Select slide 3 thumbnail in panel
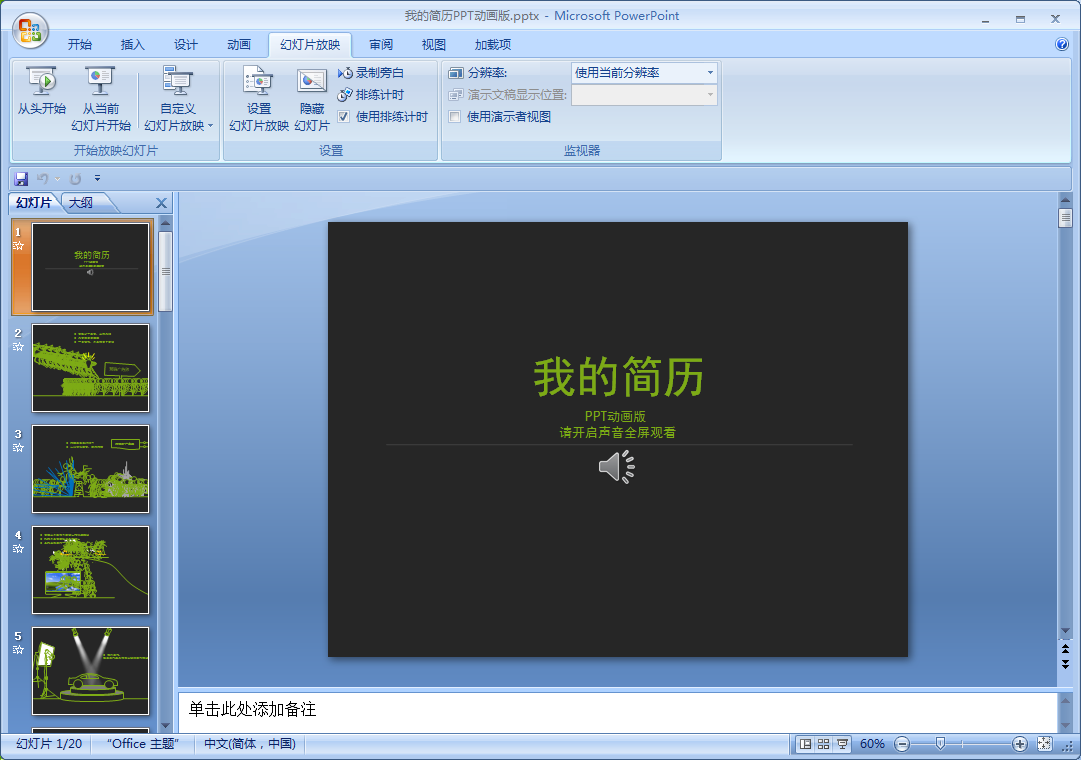 90,469
